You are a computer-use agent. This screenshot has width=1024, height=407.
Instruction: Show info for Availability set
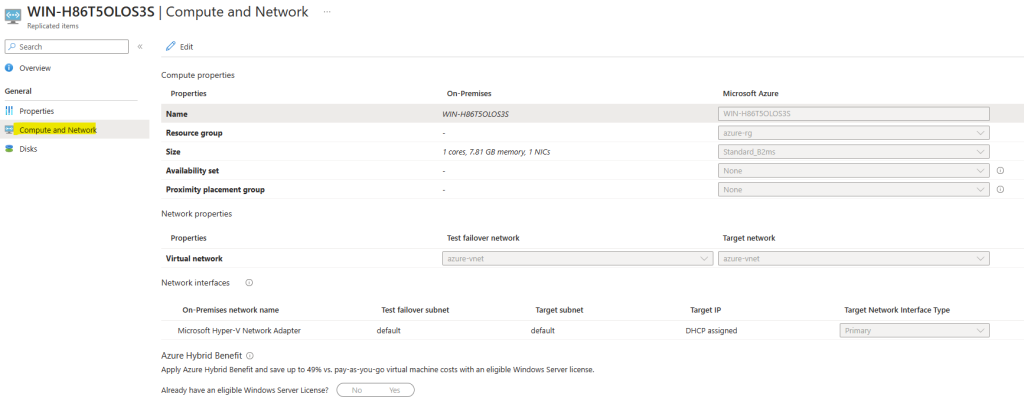pyautogui.click(x=1000, y=171)
